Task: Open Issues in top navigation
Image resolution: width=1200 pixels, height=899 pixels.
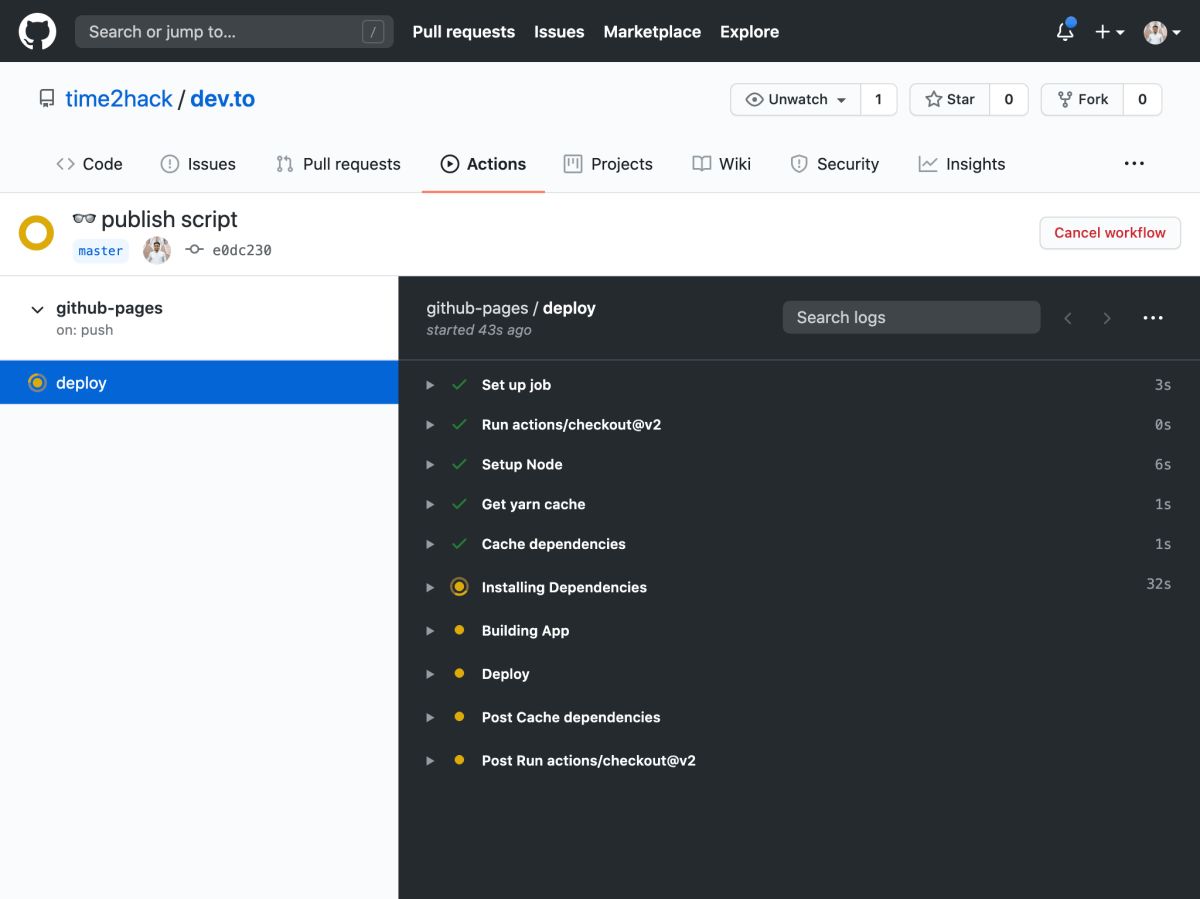Action: (559, 32)
